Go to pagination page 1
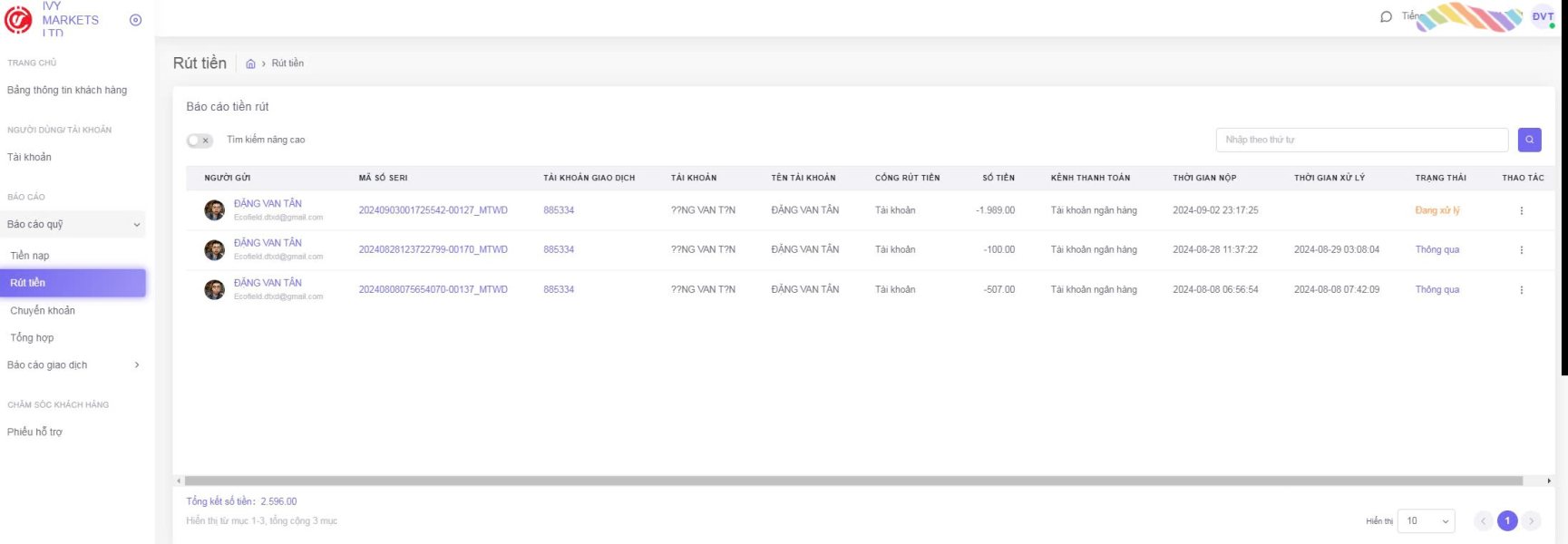The height and width of the screenshot is (544, 1568). pyautogui.click(x=1507, y=521)
